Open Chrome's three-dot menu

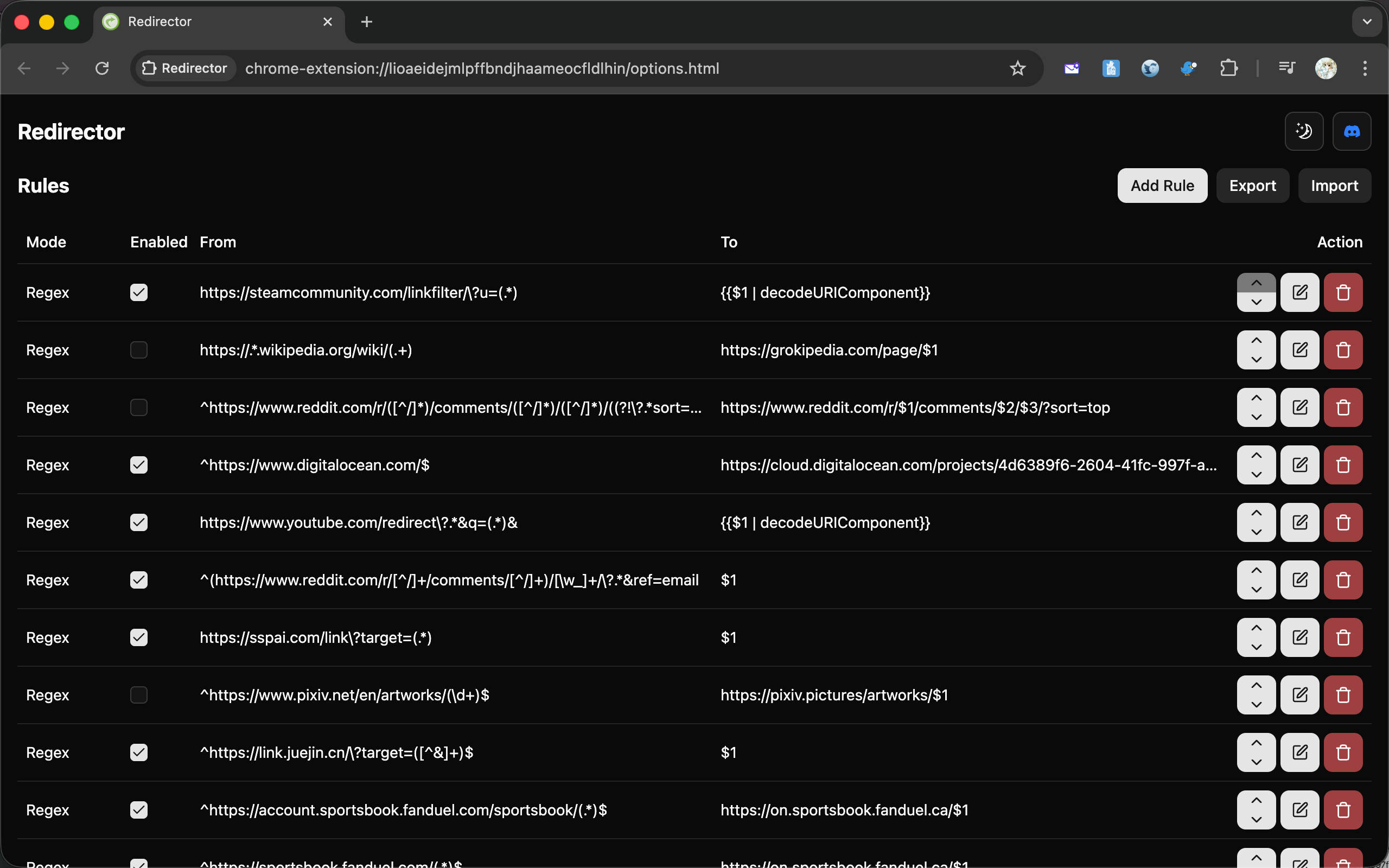coord(1365,68)
